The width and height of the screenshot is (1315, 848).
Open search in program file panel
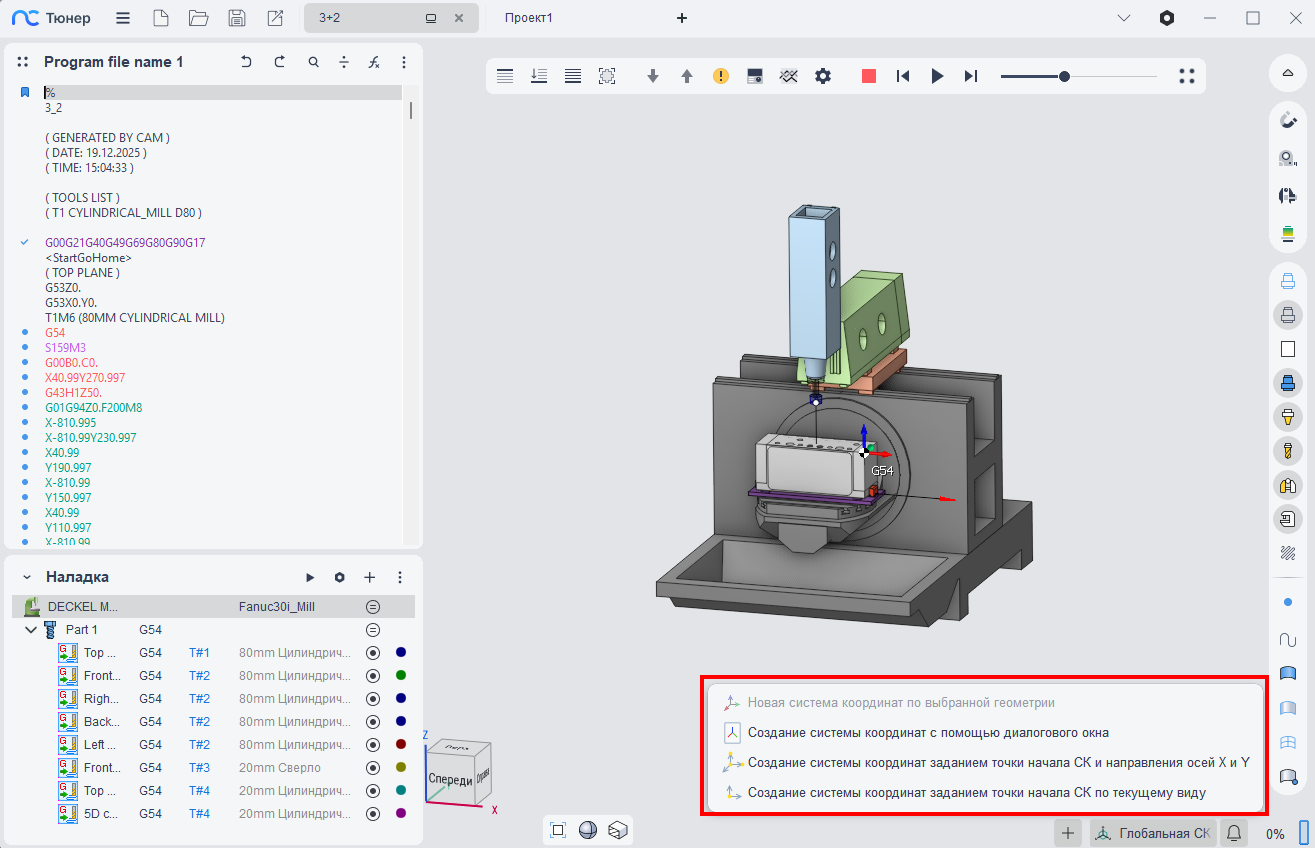[313, 62]
